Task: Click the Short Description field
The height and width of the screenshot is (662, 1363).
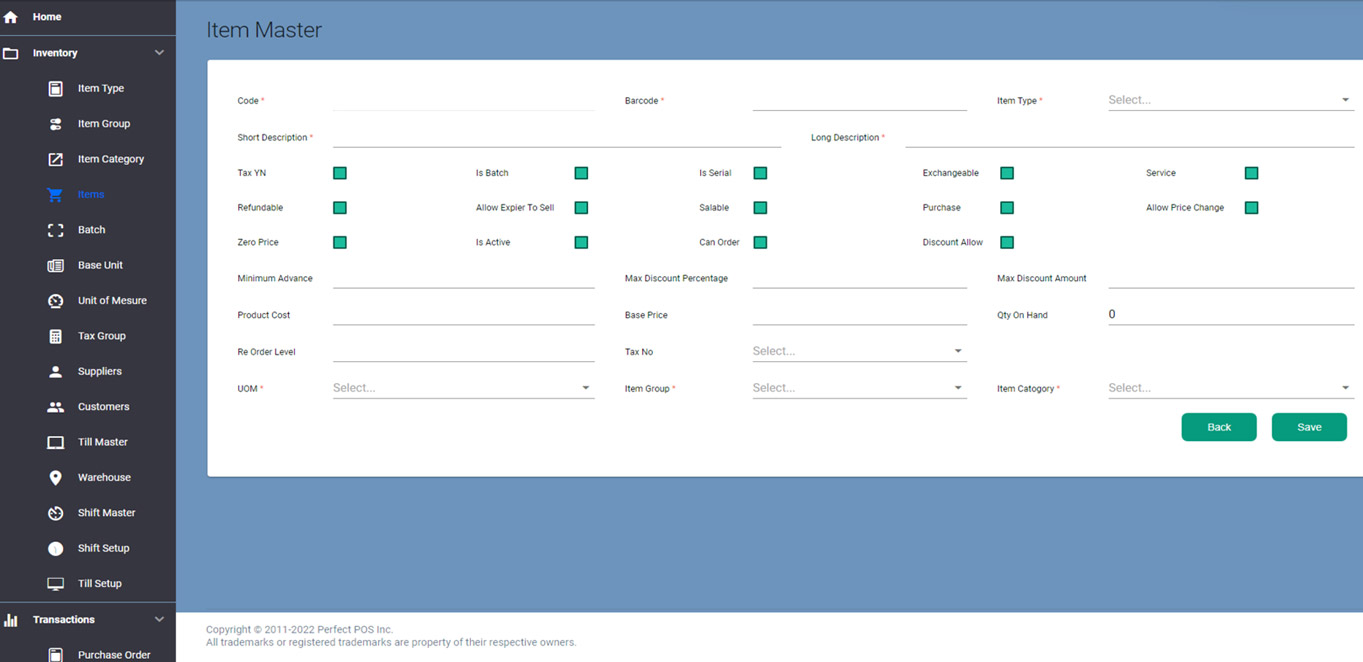Action: click(x=556, y=137)
